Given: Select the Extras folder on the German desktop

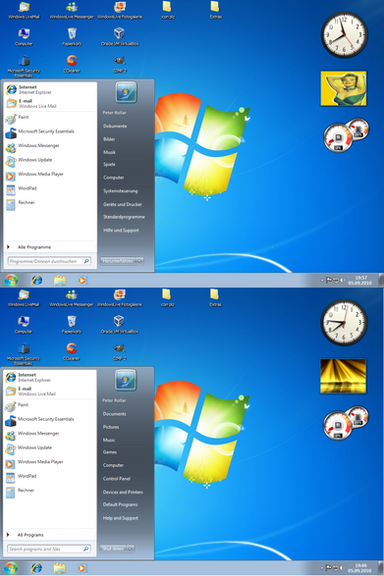Looking at the screenshot, I should coord(215,10).
